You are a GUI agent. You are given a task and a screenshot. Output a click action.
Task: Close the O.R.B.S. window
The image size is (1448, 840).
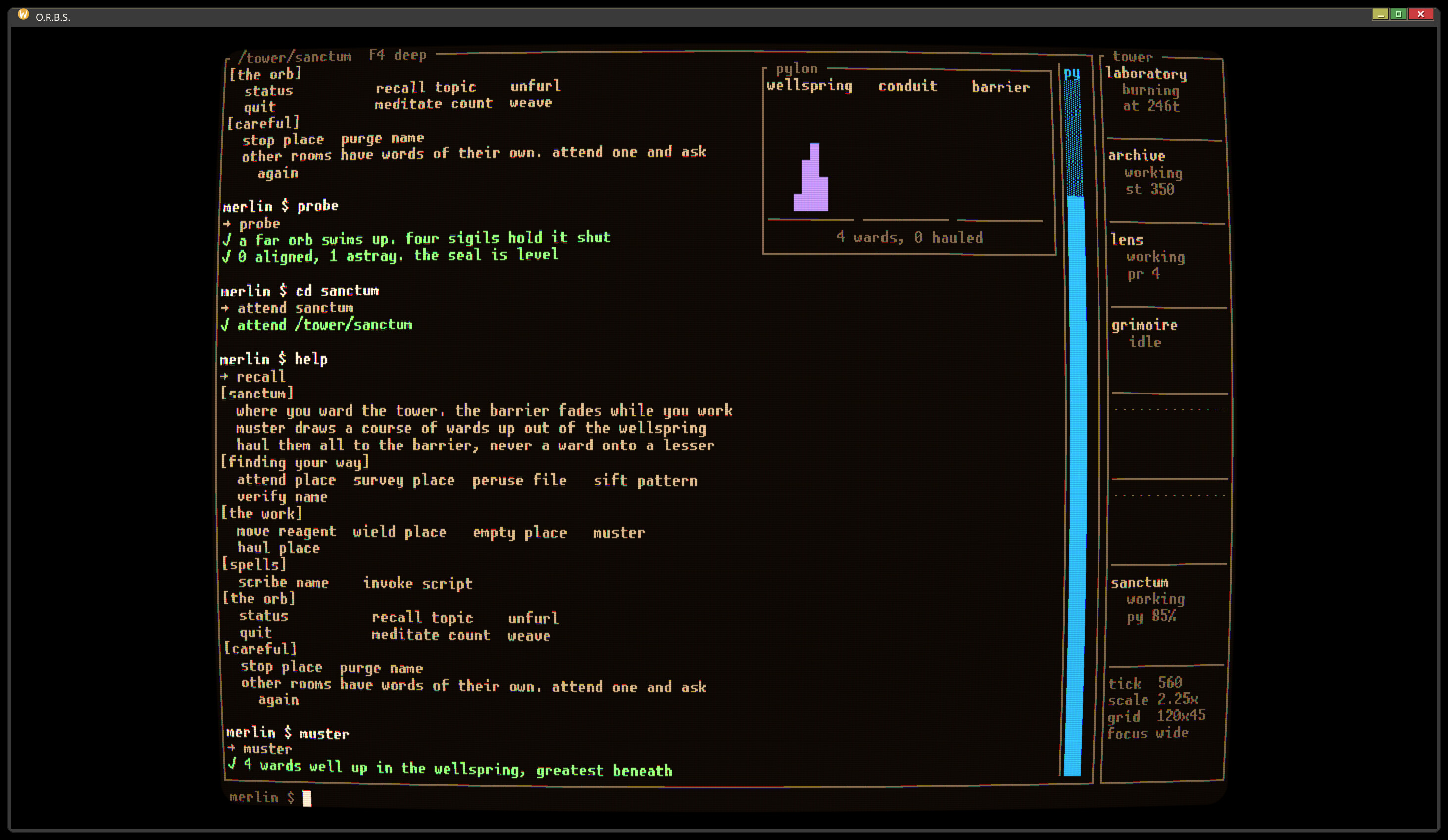[1420, 14]
